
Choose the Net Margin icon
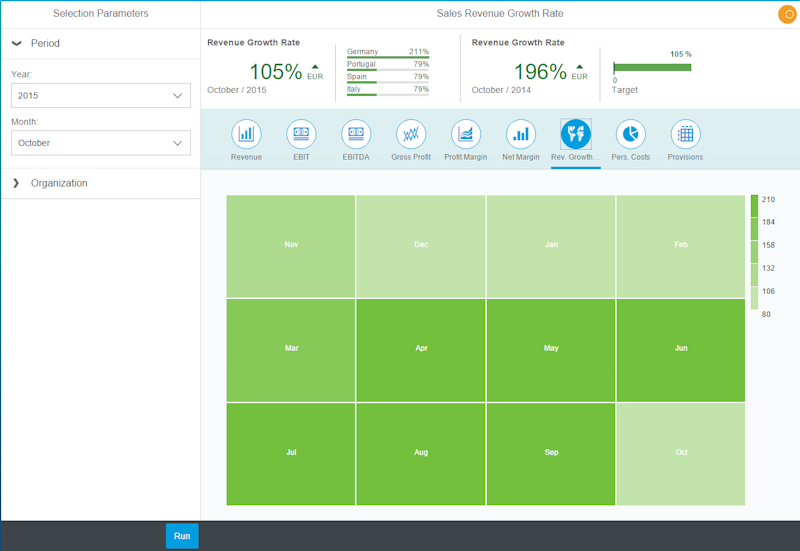[x=520, y=134]
